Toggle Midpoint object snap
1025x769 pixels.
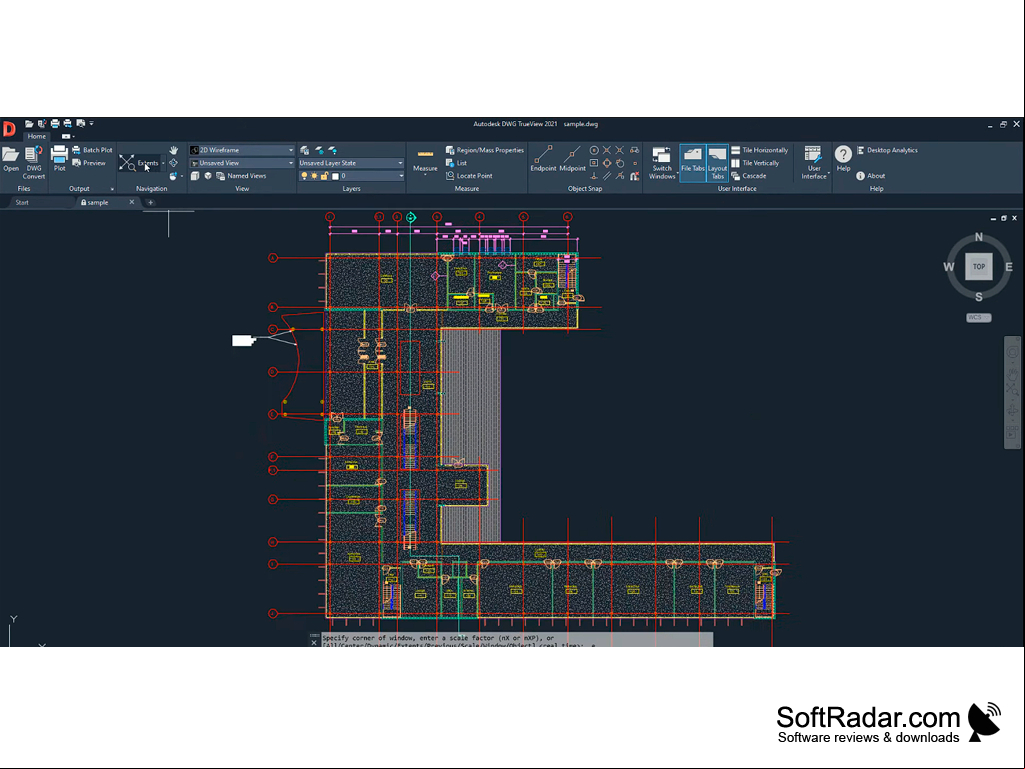[x=572, y=159]
